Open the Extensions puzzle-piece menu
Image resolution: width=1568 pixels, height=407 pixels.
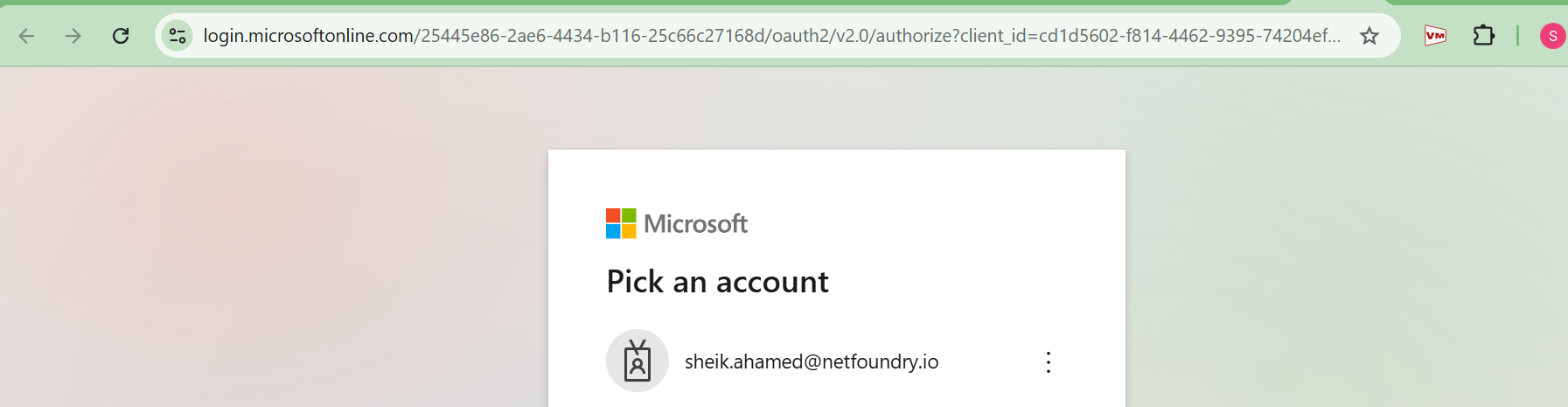(x=1484, y=36)
